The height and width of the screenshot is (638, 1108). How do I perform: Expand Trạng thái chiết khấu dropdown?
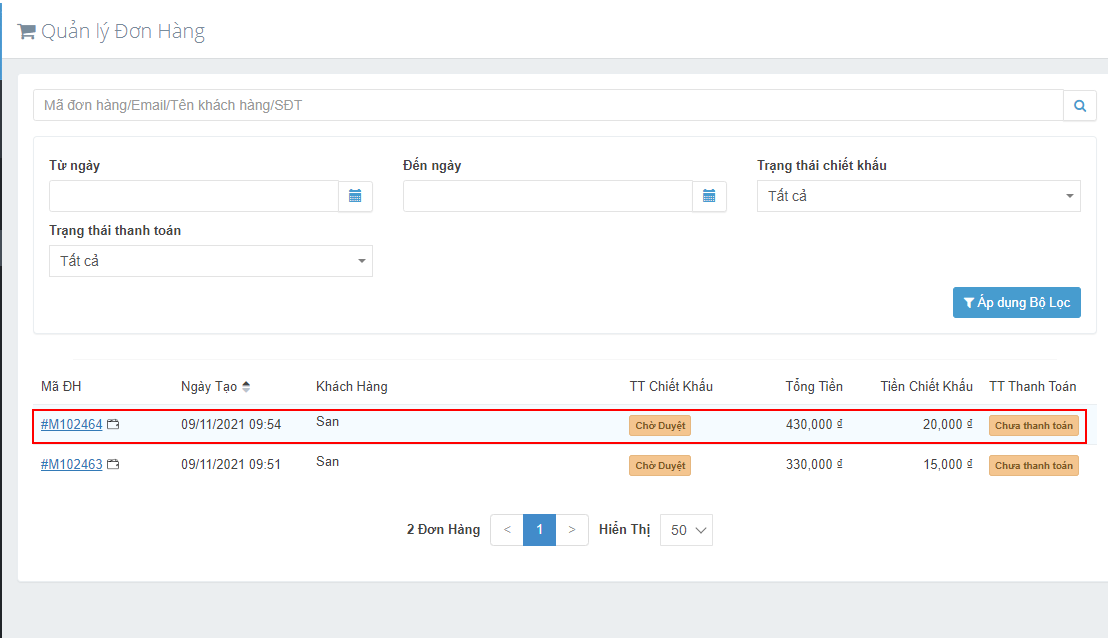tap(918, 196)
